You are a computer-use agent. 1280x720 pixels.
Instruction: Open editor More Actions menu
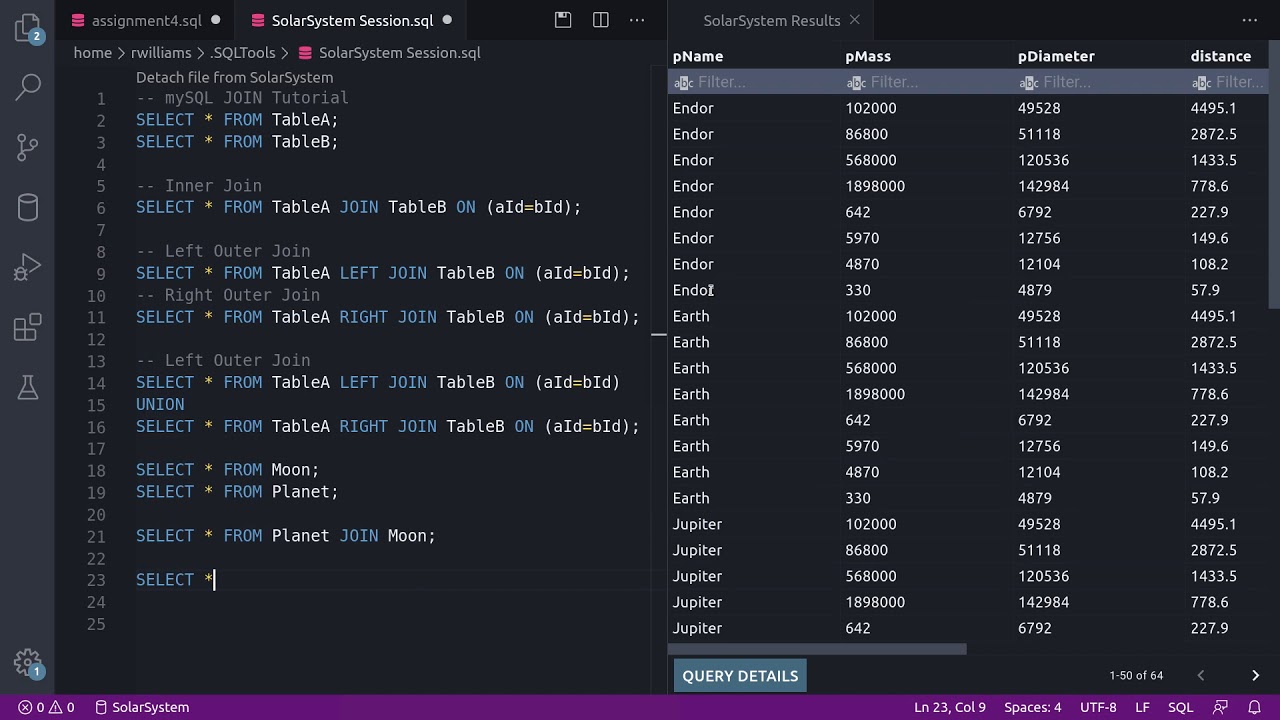click(x=637, y=20)
